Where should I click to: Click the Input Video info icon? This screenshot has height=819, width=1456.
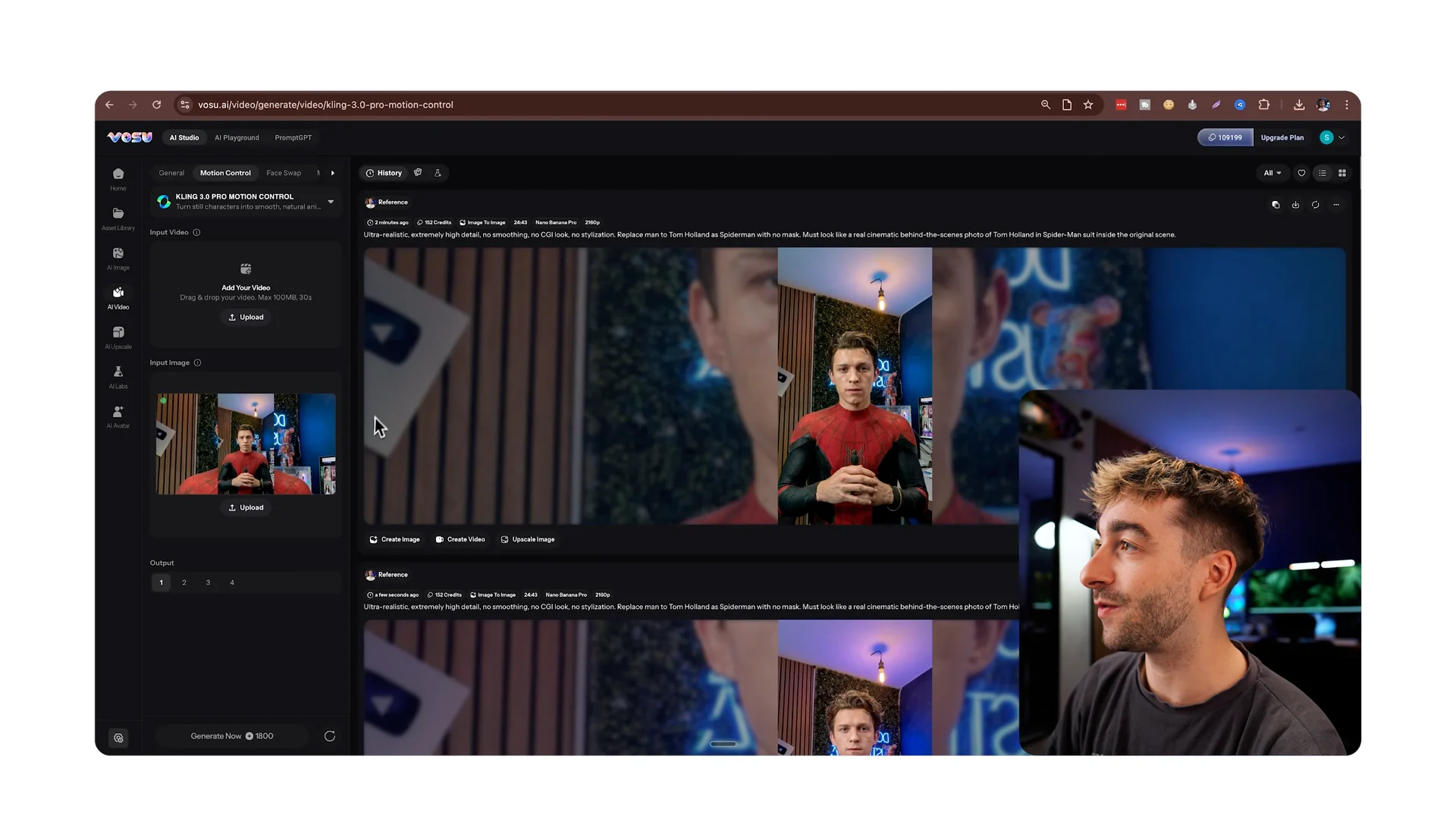[196, 233]
